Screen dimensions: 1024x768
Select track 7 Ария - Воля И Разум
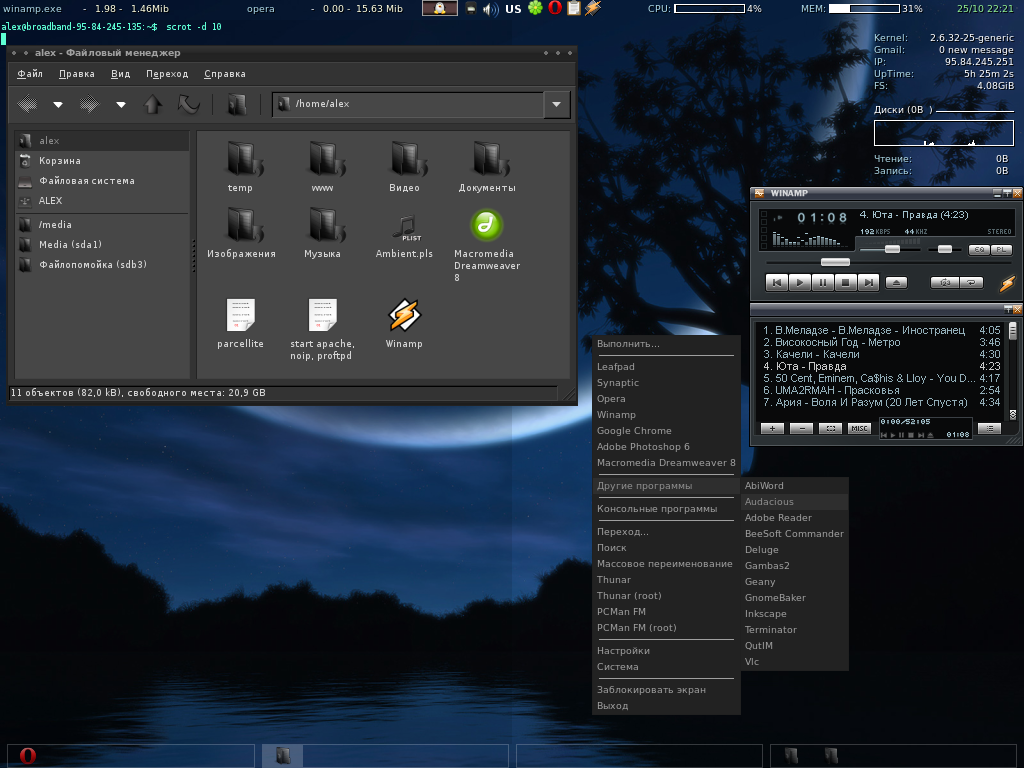881,402
